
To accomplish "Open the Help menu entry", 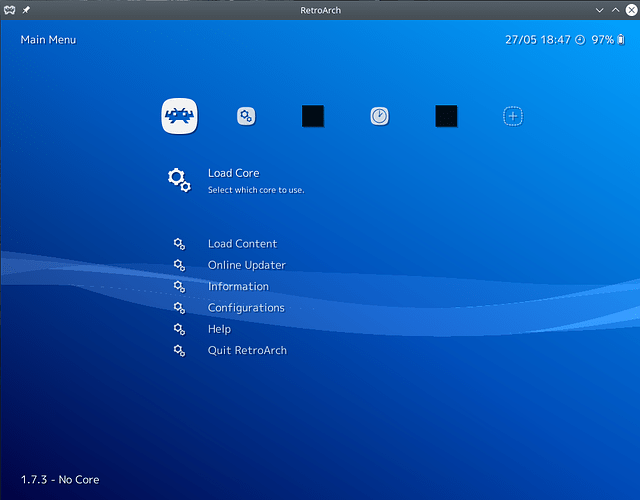I will (x=219, y=329).
